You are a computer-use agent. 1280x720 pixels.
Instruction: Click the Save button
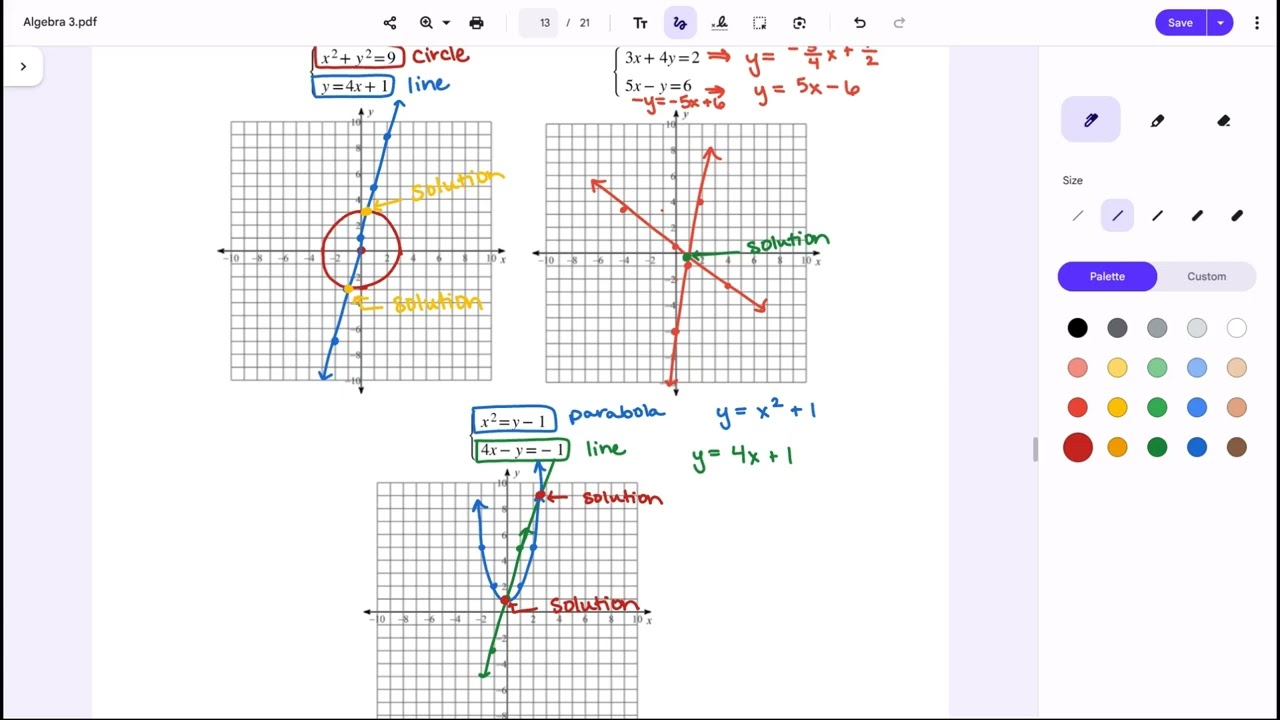point(1180,22)
